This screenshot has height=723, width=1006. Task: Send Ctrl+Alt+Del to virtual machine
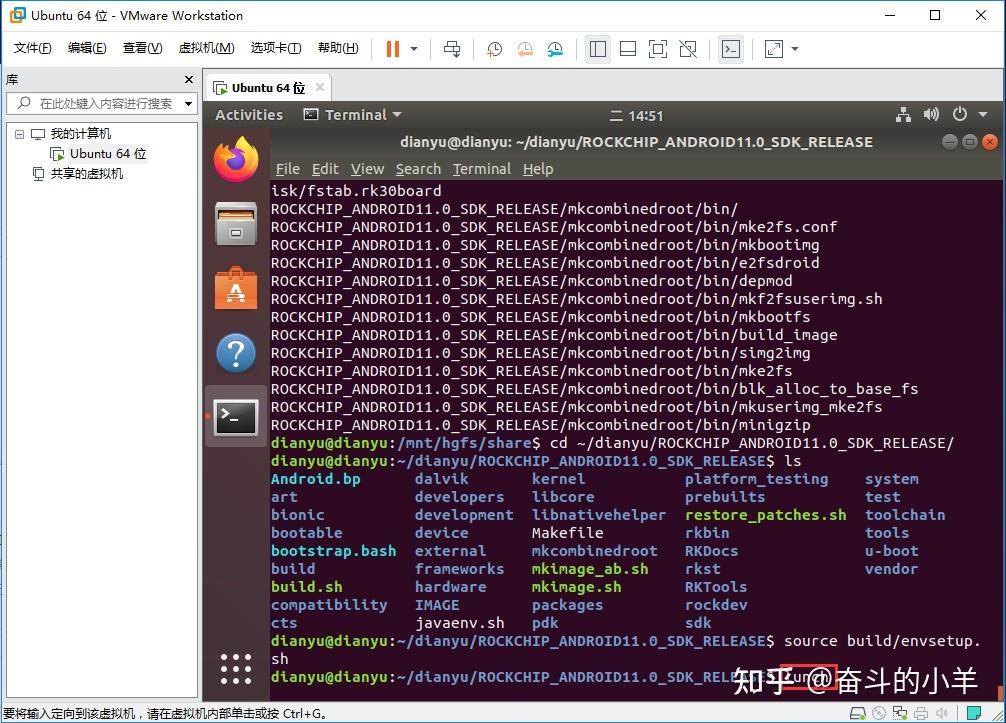tap(451, 48)
